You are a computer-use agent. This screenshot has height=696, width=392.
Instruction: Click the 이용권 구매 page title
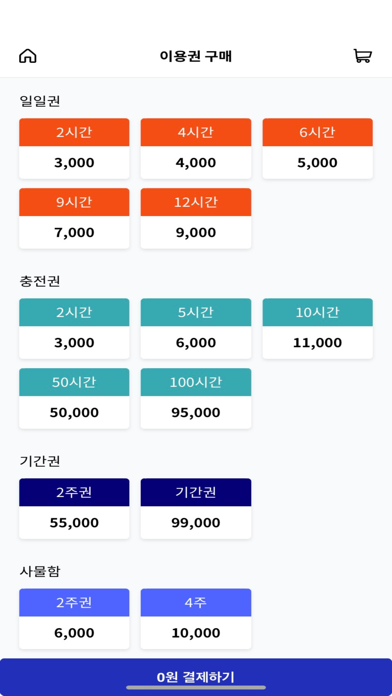coord(196,56)
